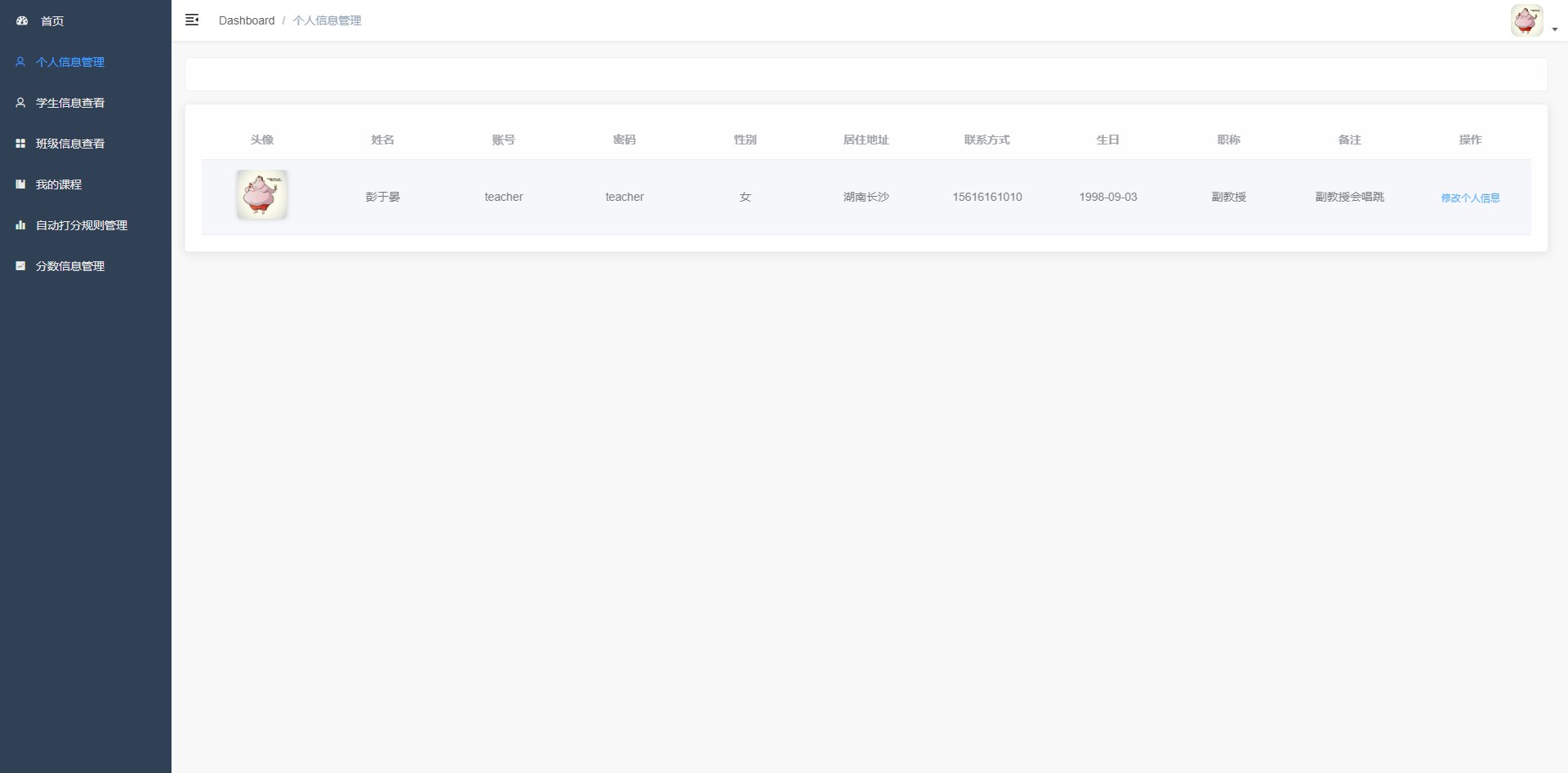The width and height of the screenshot is (1568, 773).
Task: Click the 联系方式 column header
Action: [987, 140]
